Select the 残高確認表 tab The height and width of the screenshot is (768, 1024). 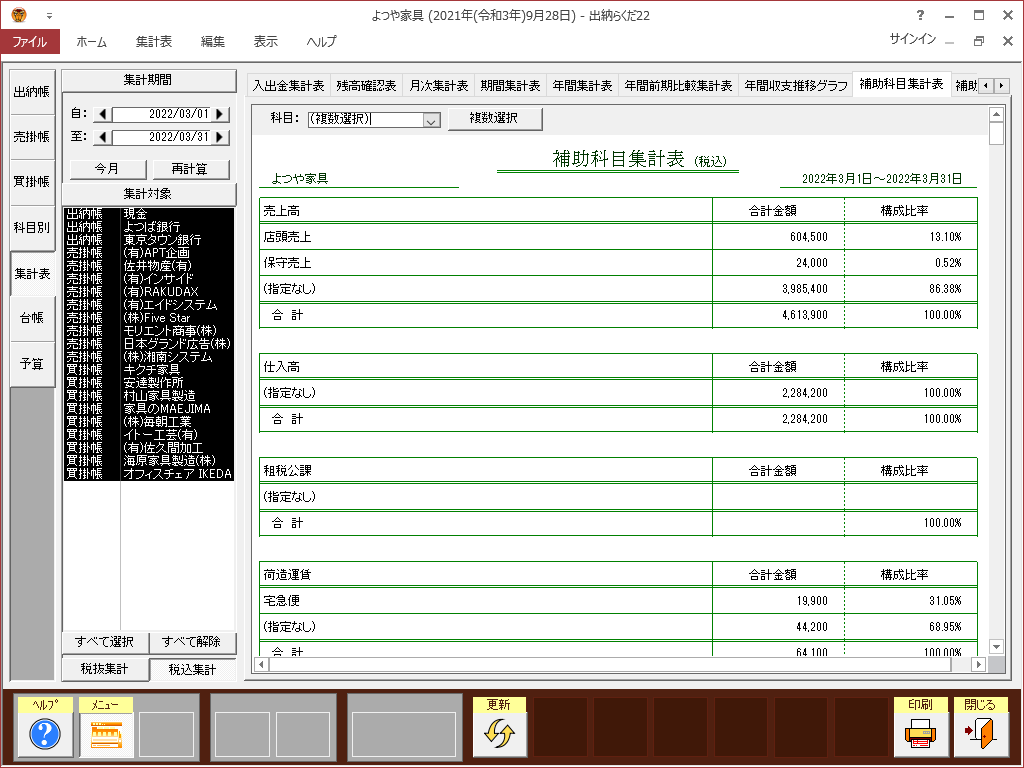366,86
